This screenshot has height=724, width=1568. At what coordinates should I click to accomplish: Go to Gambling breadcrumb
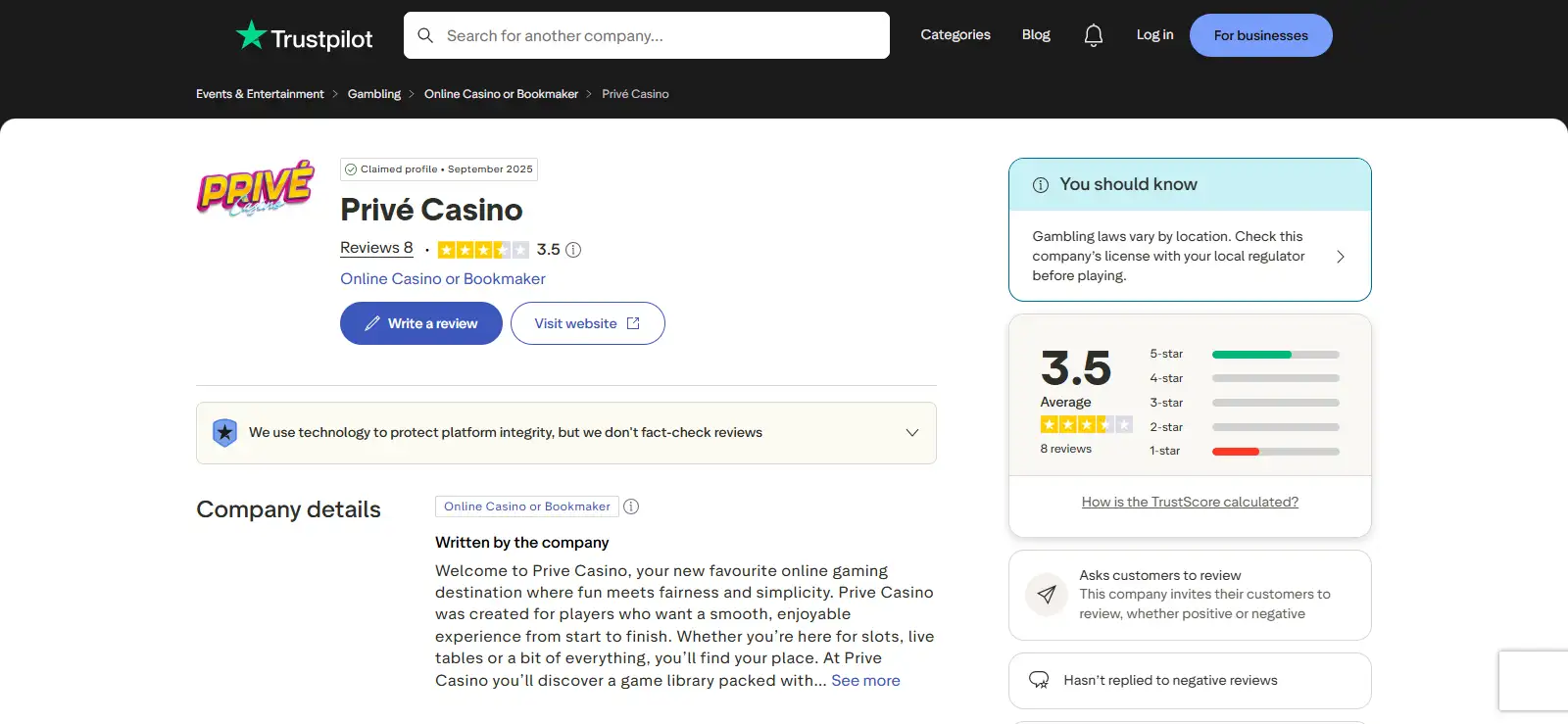(374, 94)
